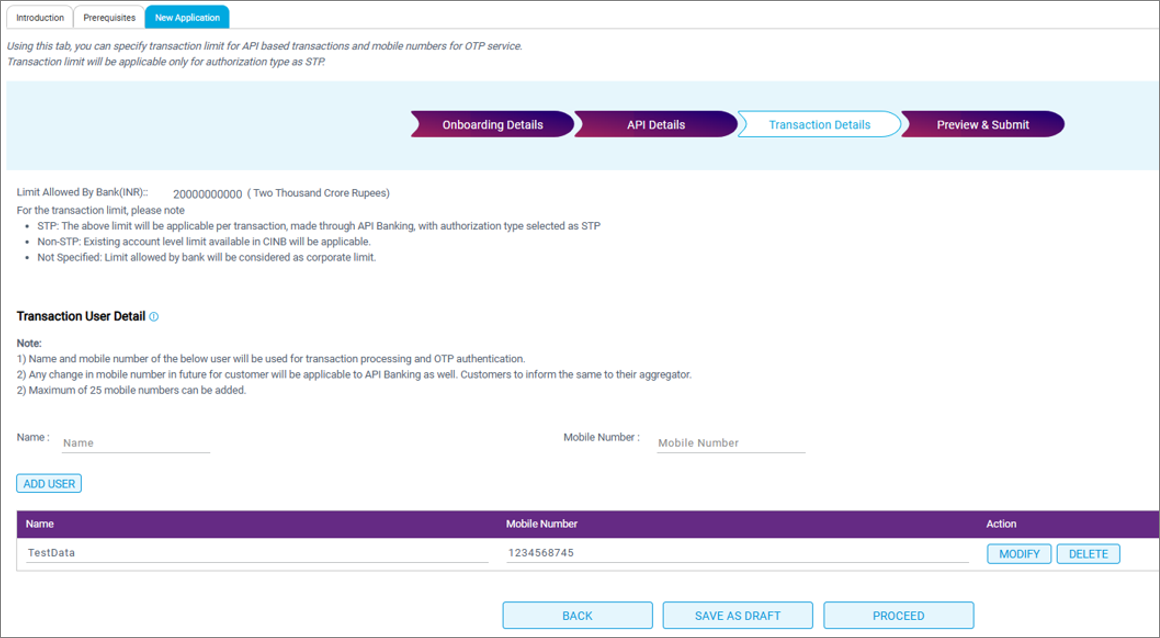Click the Mobile Number column header
Viewport: 1160px width, 638px height.
click(542, 524)
